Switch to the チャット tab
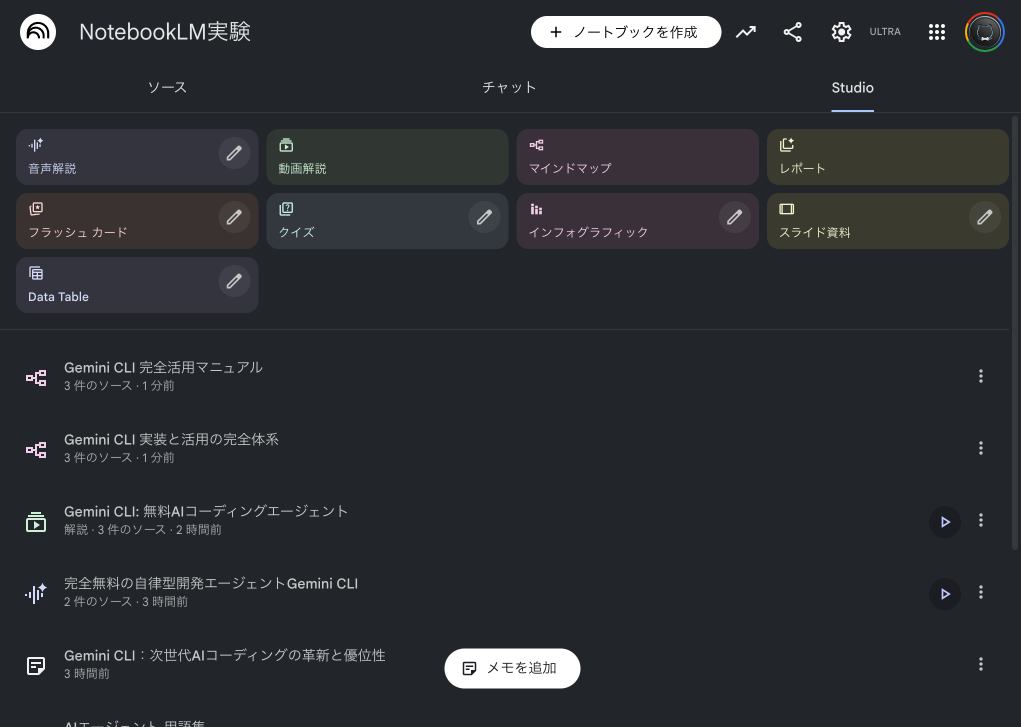Viewport: 1021px width, 727px height. pyautogui.click(x=509, y=88)
